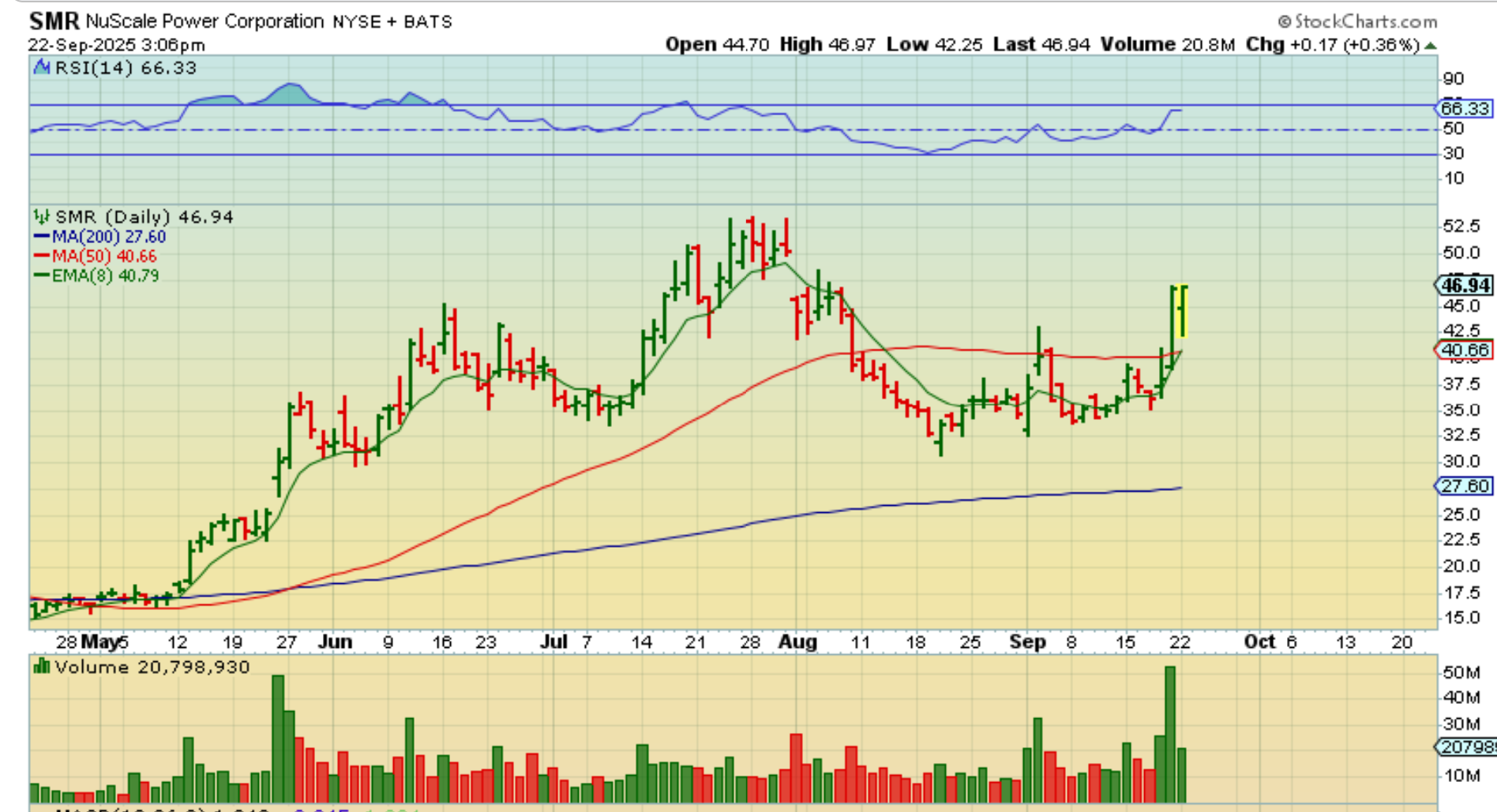Click the Jun month label on the date axis
The width and height of the screenshot is (1497, 812).
[335, 642]
